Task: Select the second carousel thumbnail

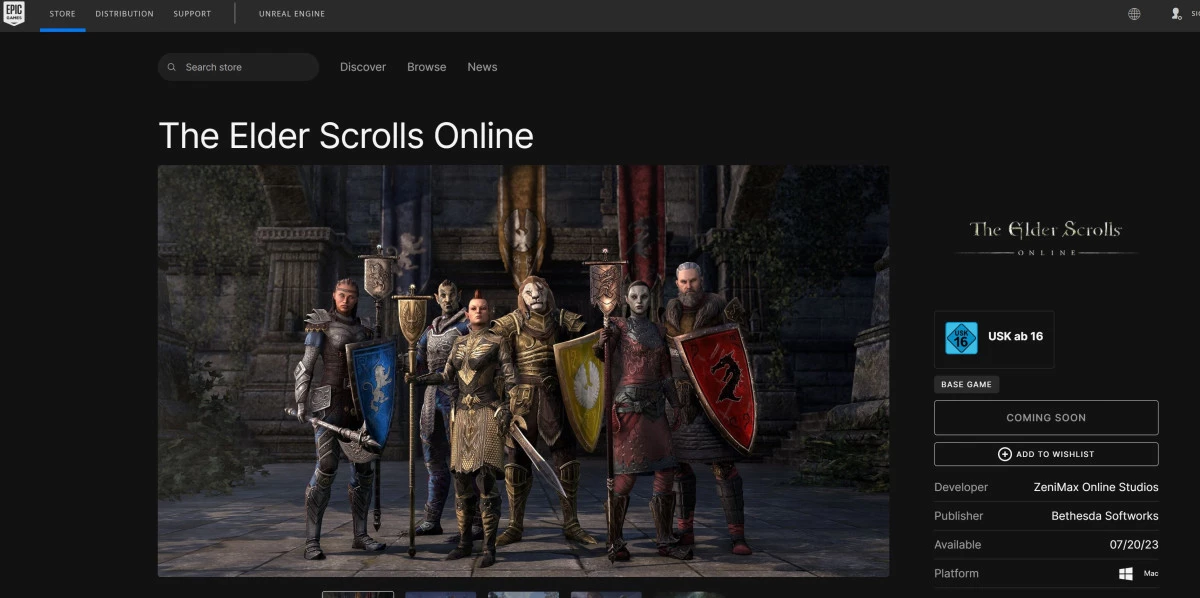Action: [x=441, y=594]
